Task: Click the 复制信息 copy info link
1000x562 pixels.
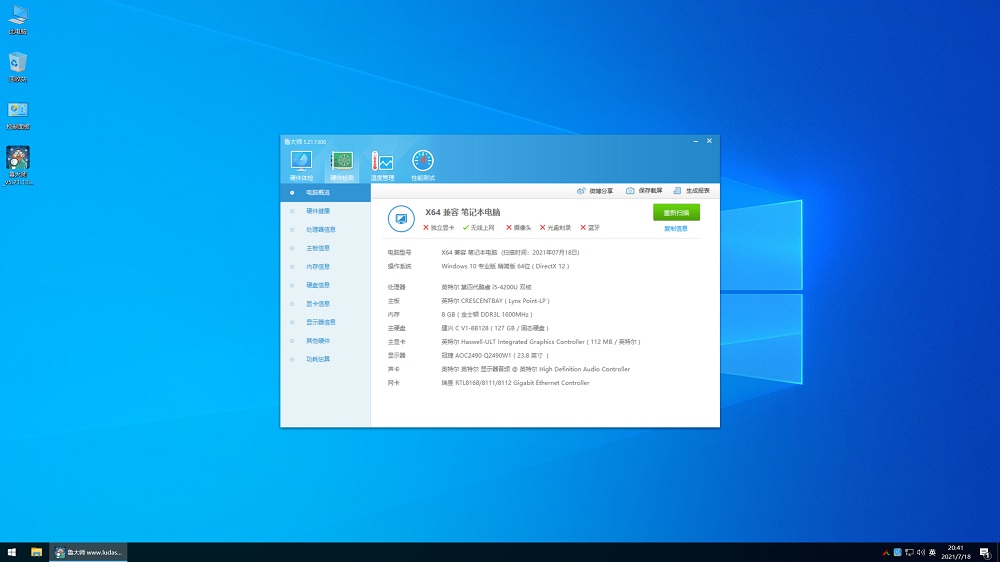Action: pyautogui.click(x=676, y=229)
